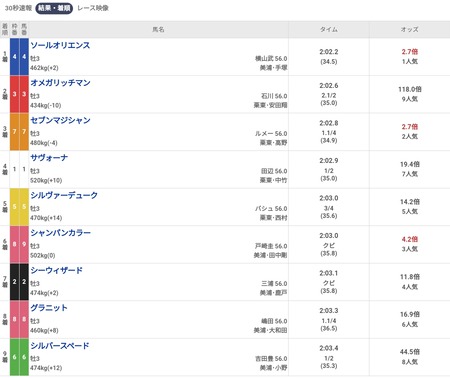
Task: Click the black frame number 2 cell
Action: pyautogui.click(x=14, y=282)
